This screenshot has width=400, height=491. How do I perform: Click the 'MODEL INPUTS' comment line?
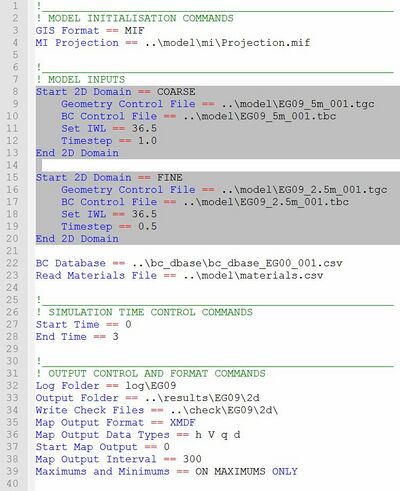click(81, 79)
